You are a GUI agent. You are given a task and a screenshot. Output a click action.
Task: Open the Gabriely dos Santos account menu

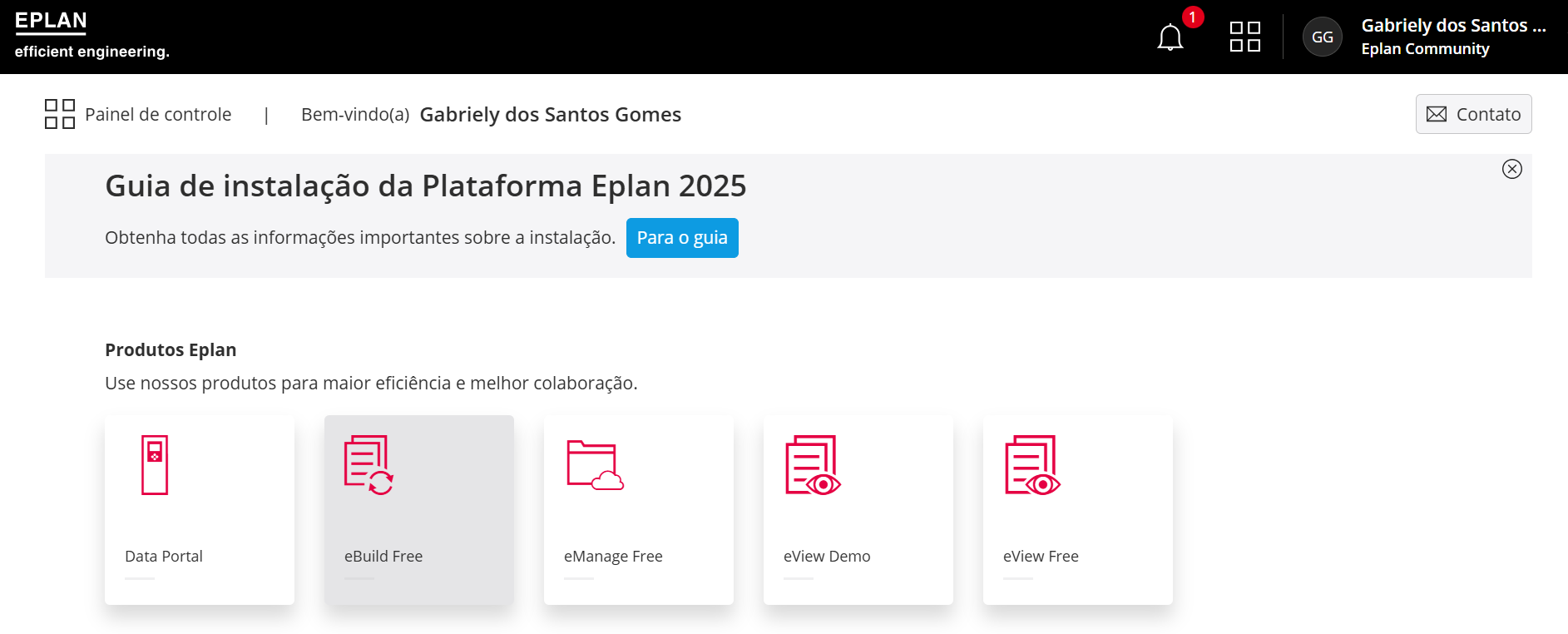point(1453,26)
